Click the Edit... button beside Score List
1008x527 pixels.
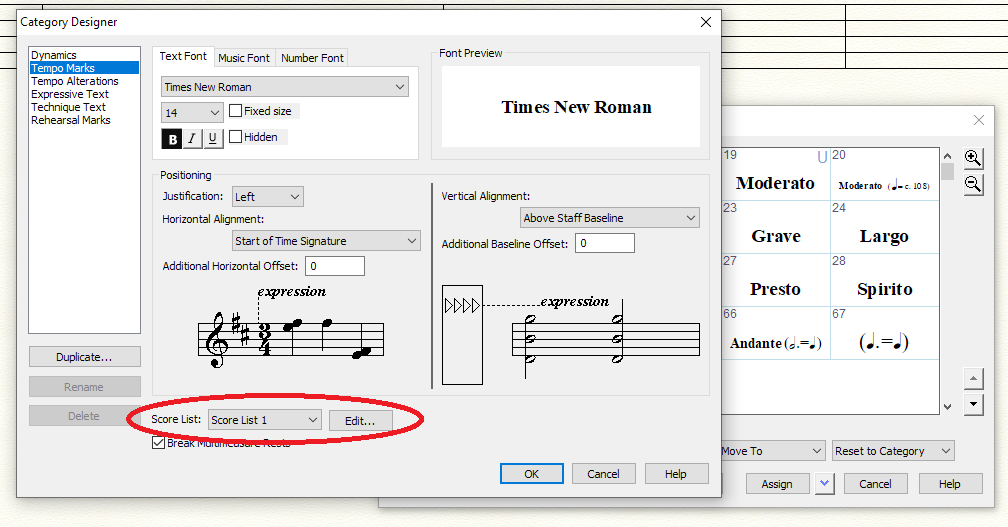[x=360, y=421]
